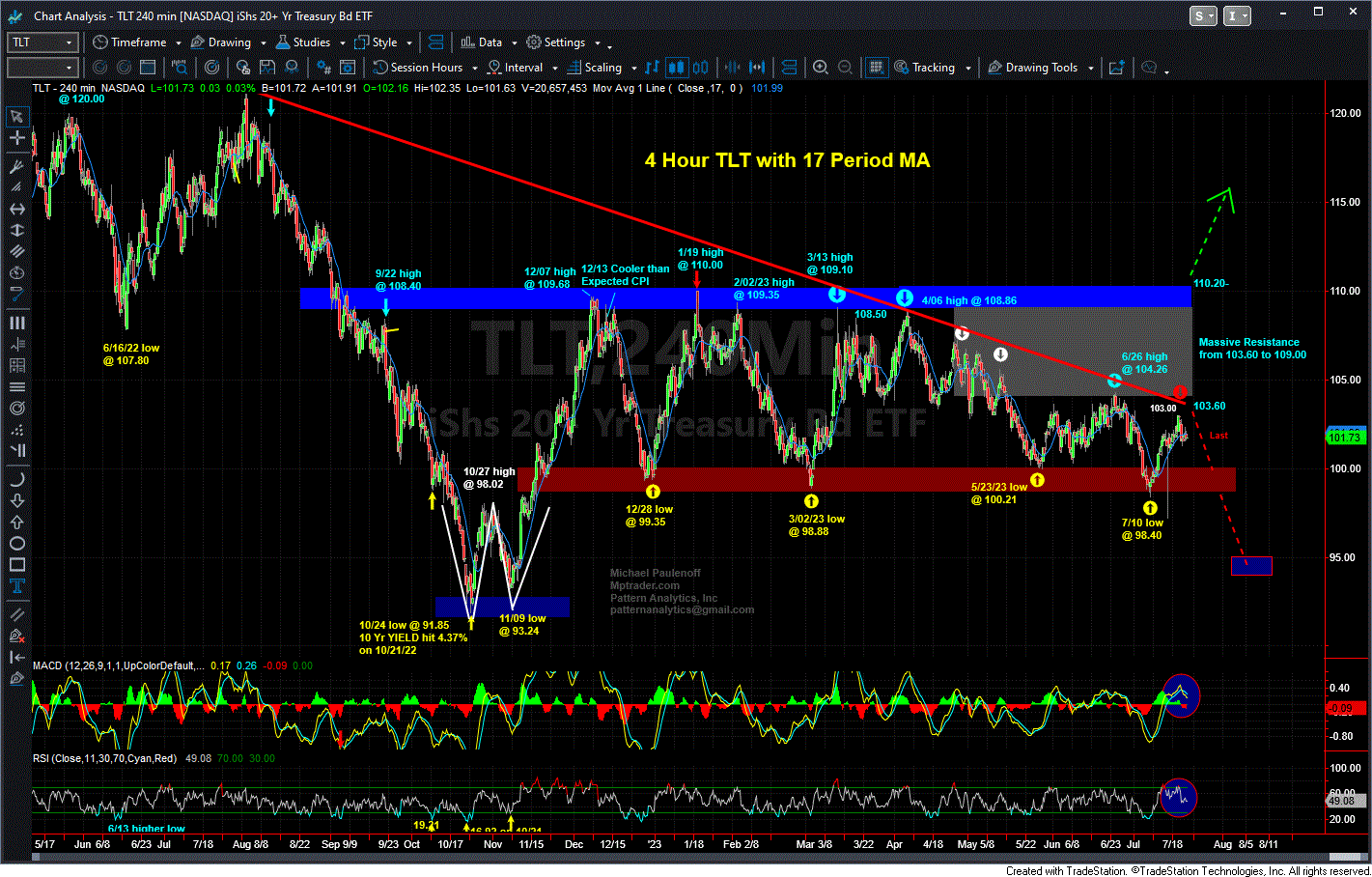1372x877 pixels.
Task: Click the window layout icon in second toolbar
Action: click(349, 68)
